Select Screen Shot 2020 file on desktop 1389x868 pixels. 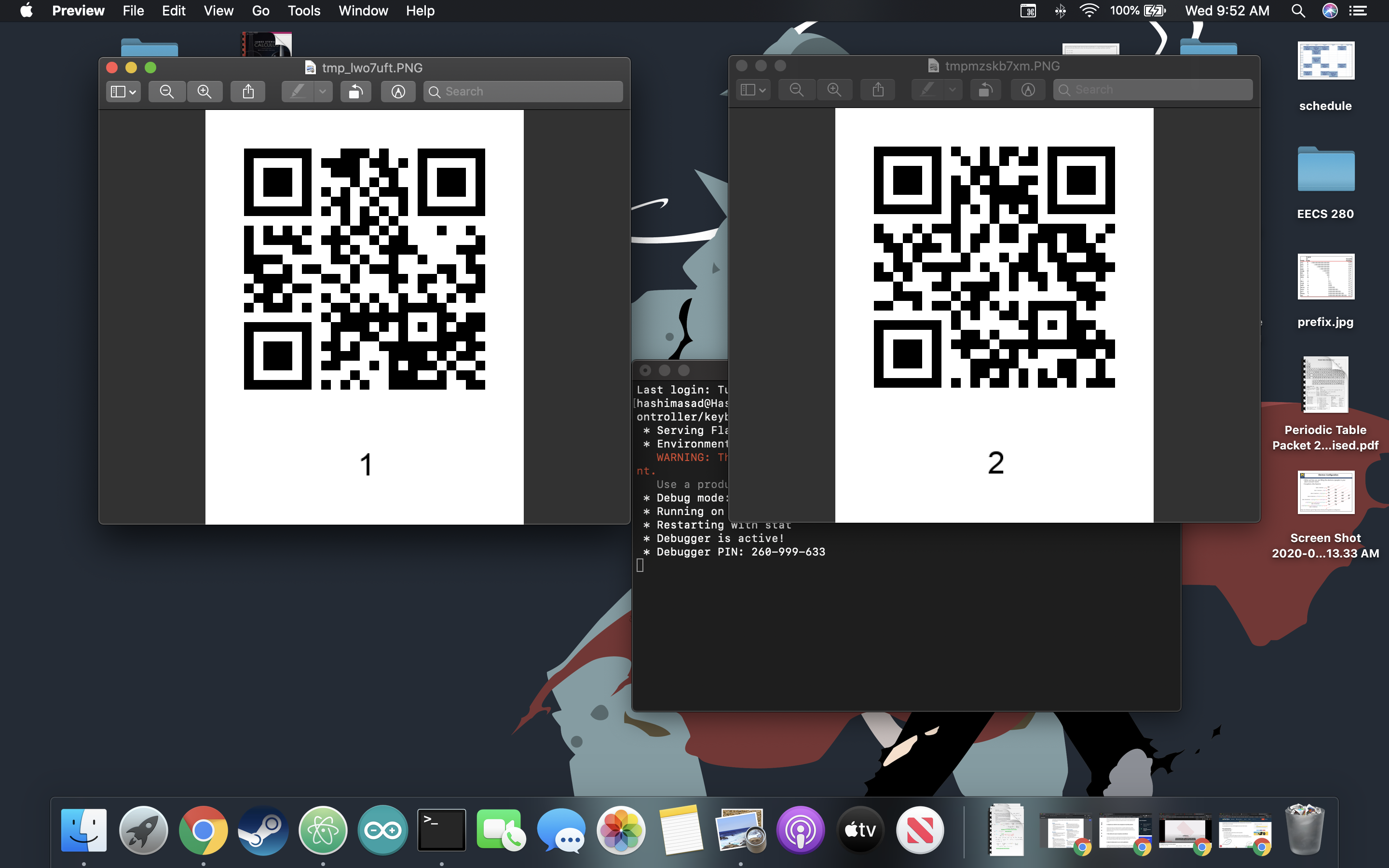pyautogui.click(x=1326, y=515)
